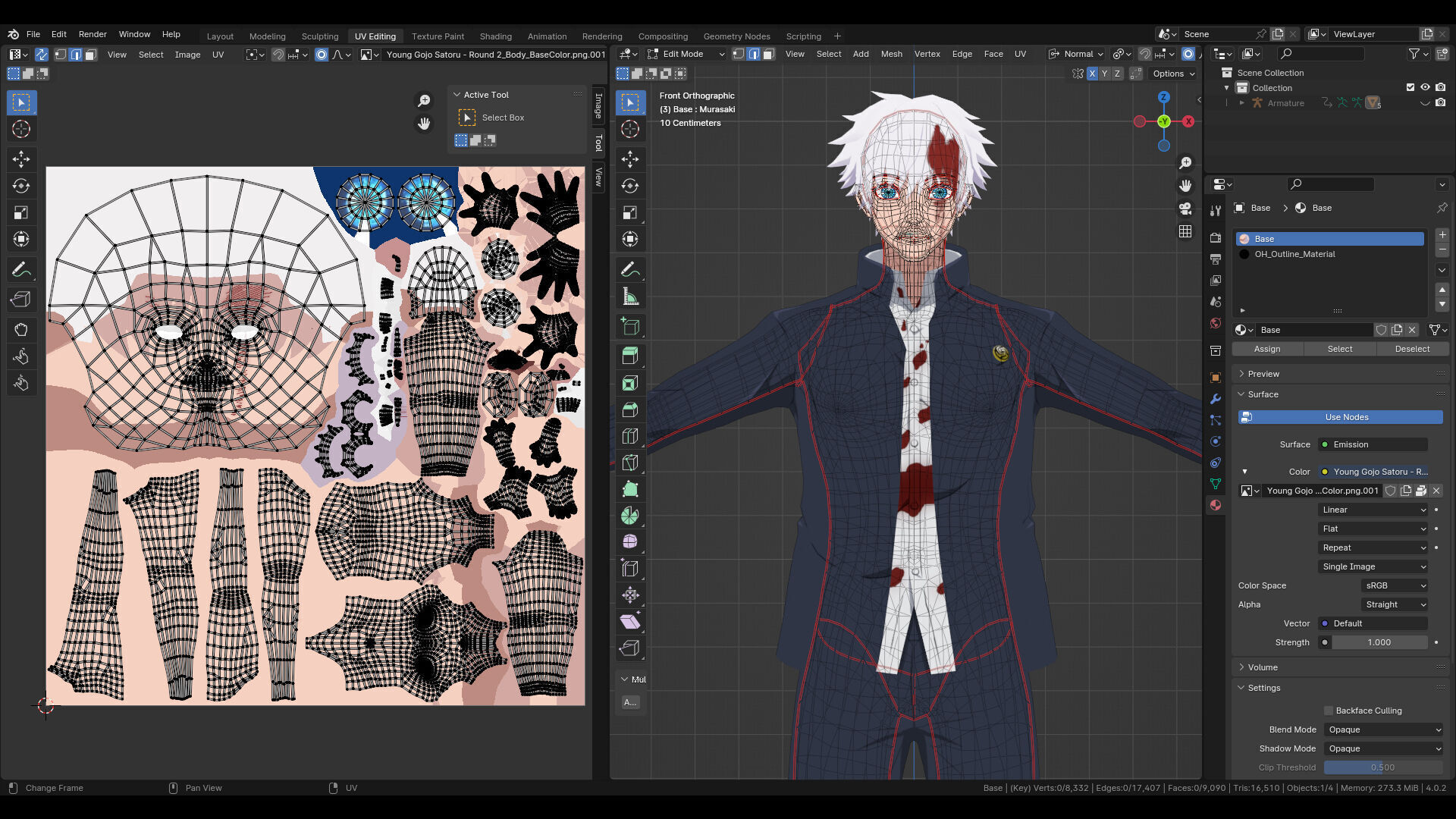Viewport: 1456px width, 819px height.
Task: Adjust the Strength value slider
Action: (1379, 642)
